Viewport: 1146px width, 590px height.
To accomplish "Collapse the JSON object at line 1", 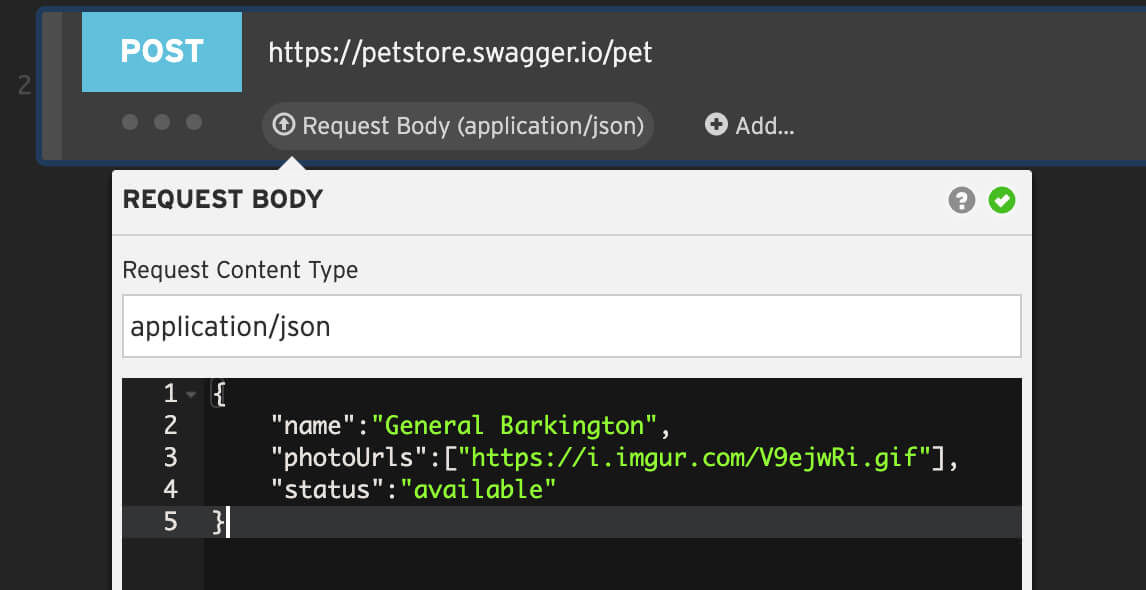I will (x=192, y=393).
